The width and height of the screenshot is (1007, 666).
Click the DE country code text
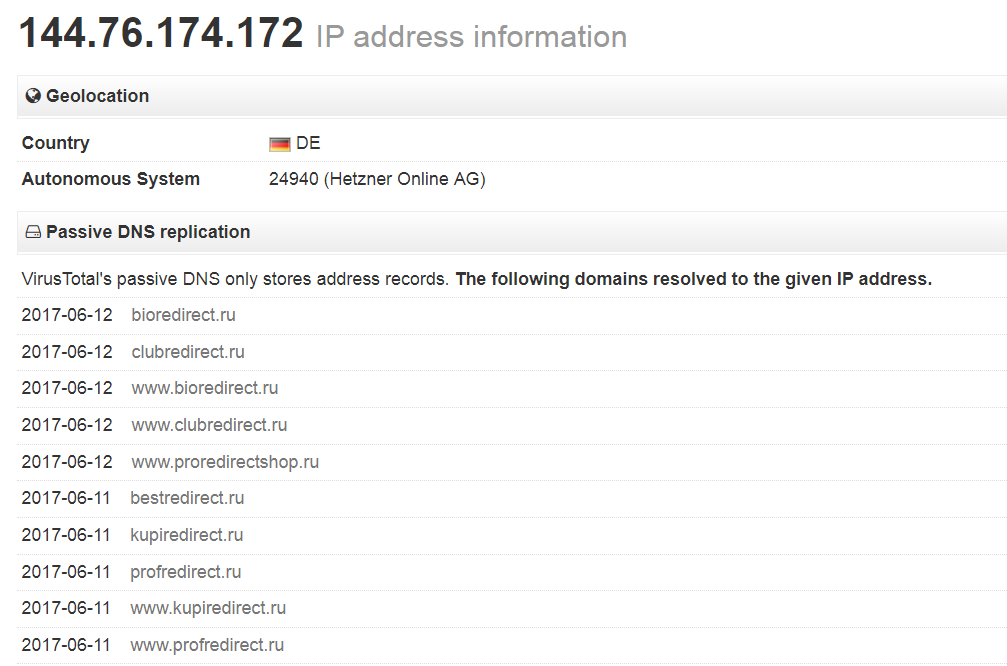(x=308, y=143)
